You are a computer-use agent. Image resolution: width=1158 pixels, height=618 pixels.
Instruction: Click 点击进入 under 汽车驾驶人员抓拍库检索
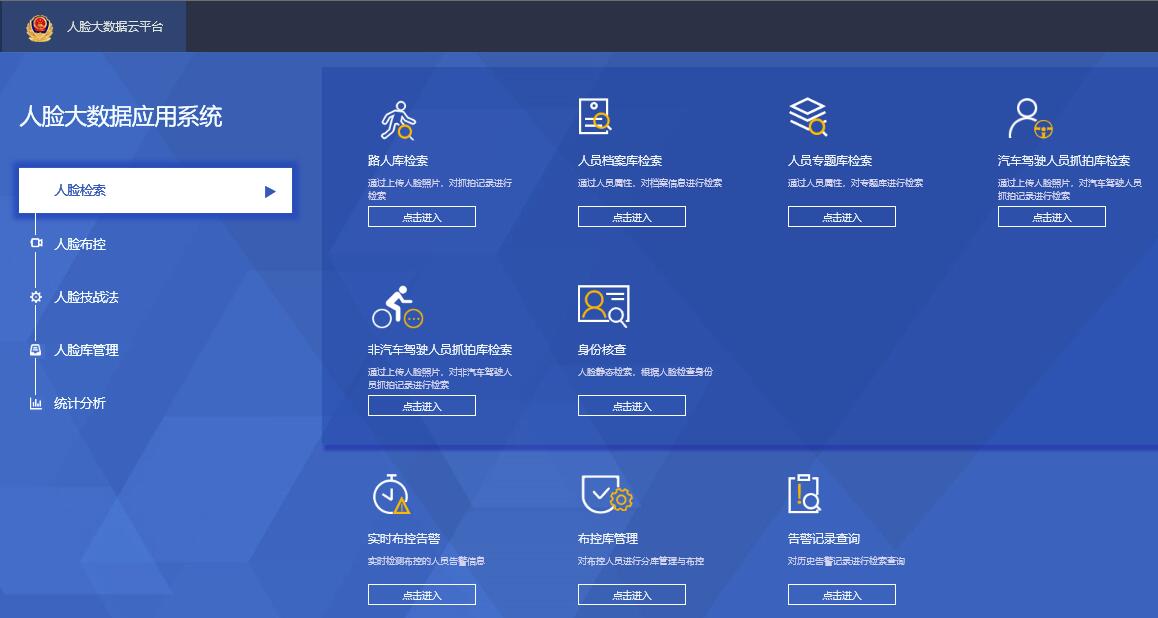(1051, 217)
